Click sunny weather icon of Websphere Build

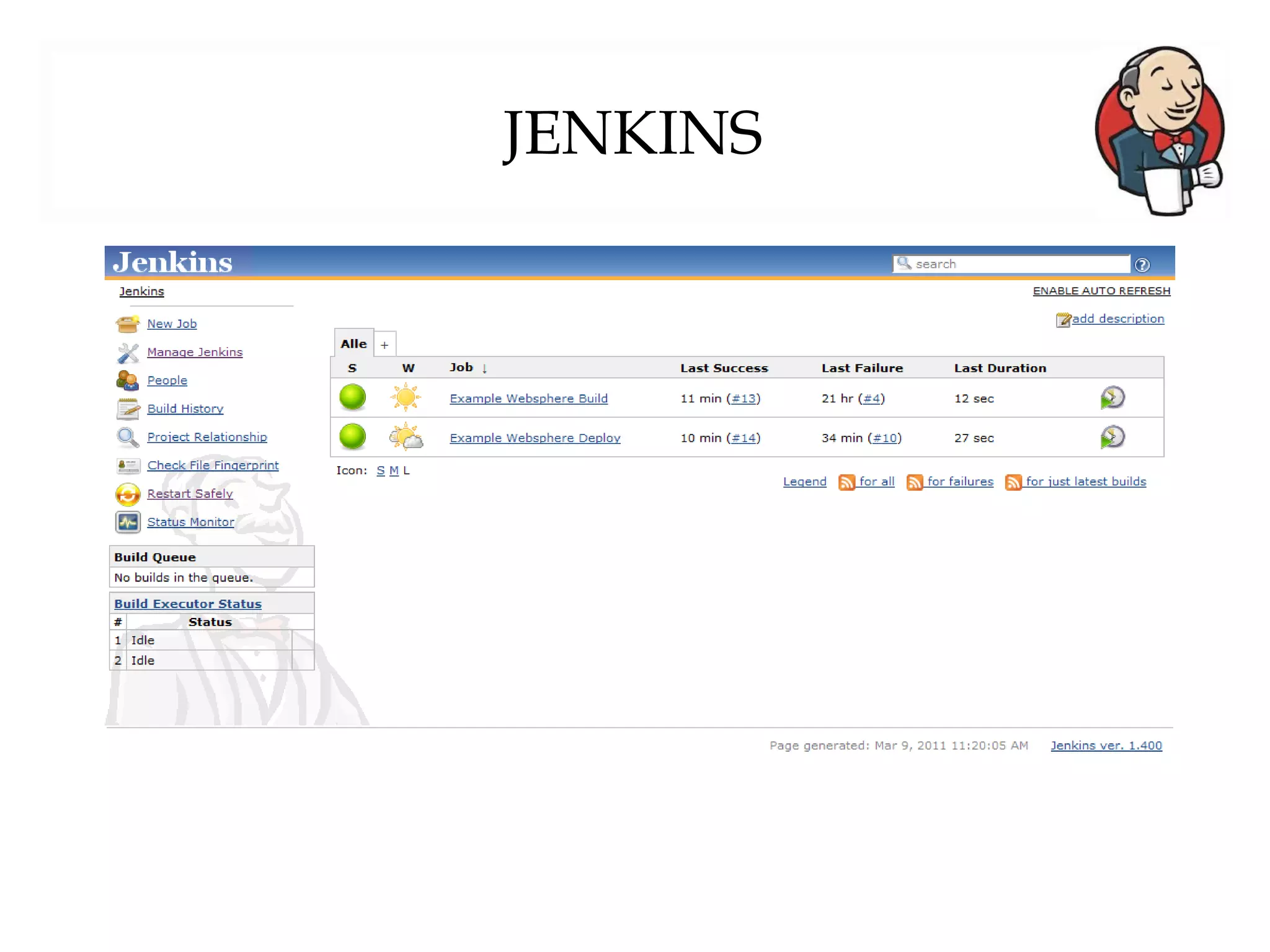coord(406,397)
